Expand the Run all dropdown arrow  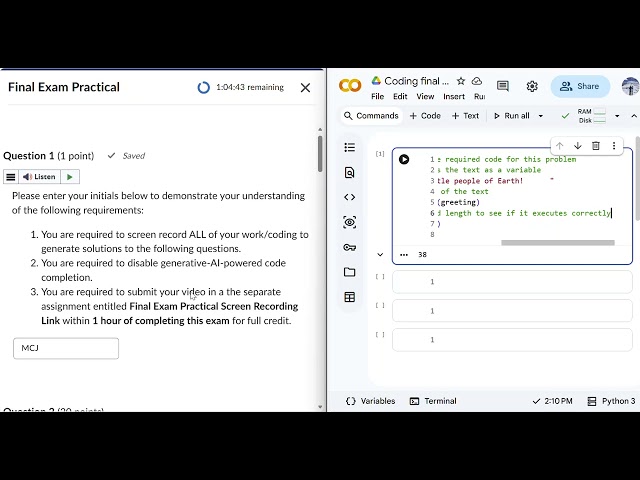click(x=541, y=116)
